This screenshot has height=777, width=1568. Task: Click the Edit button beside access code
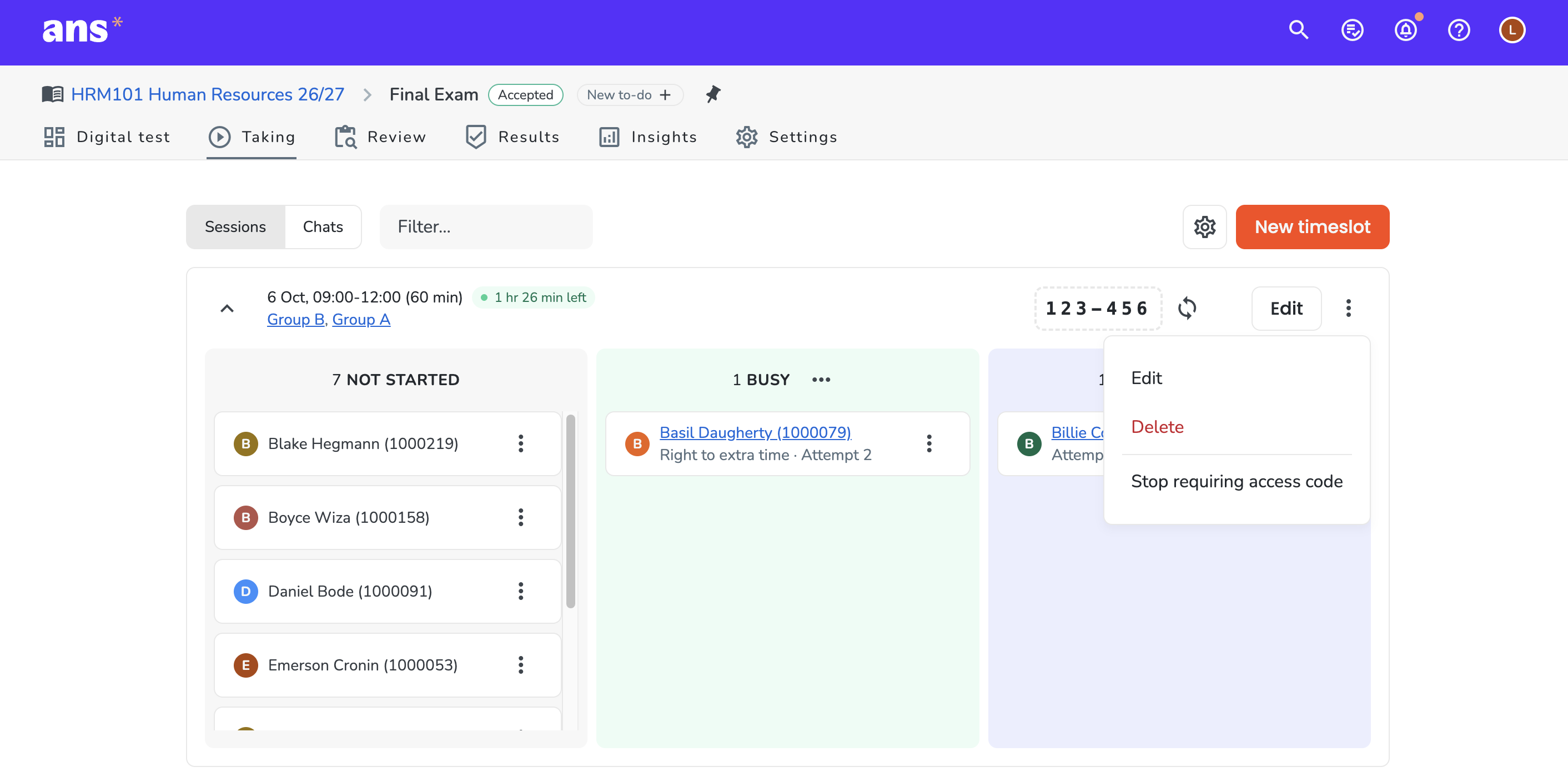pyautogui.click(x=1286, y=309)
